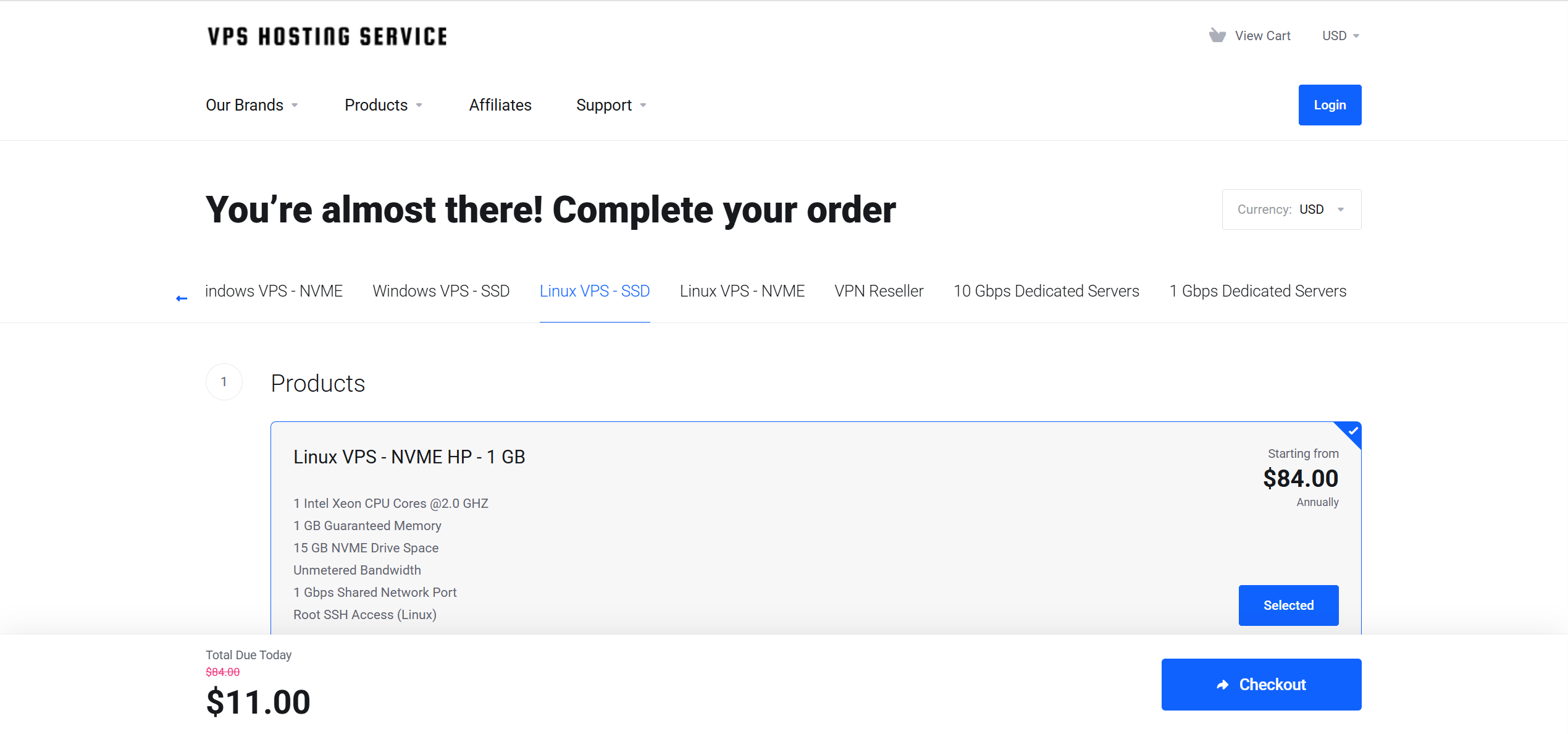This screenshot has width=1568, height=734.
Task: Click the Checkout button
Action: [1261, 685]
